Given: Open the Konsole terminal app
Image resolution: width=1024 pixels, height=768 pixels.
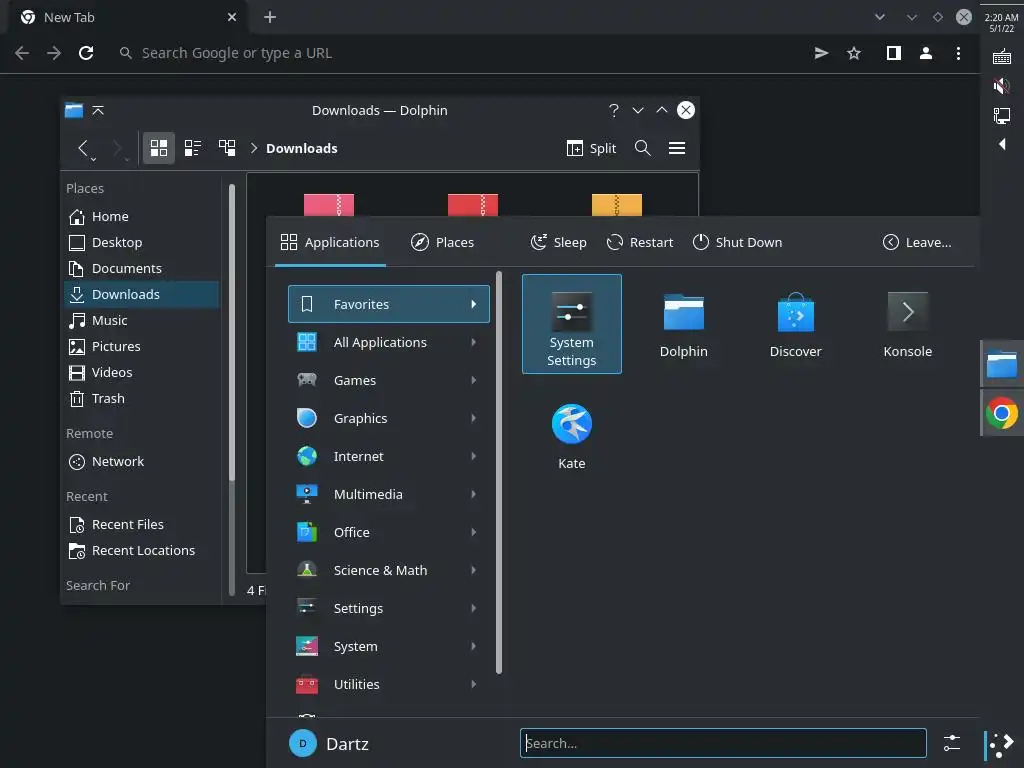Looking at the screenshot, I should pyautogui.click(x=907, y=325).
